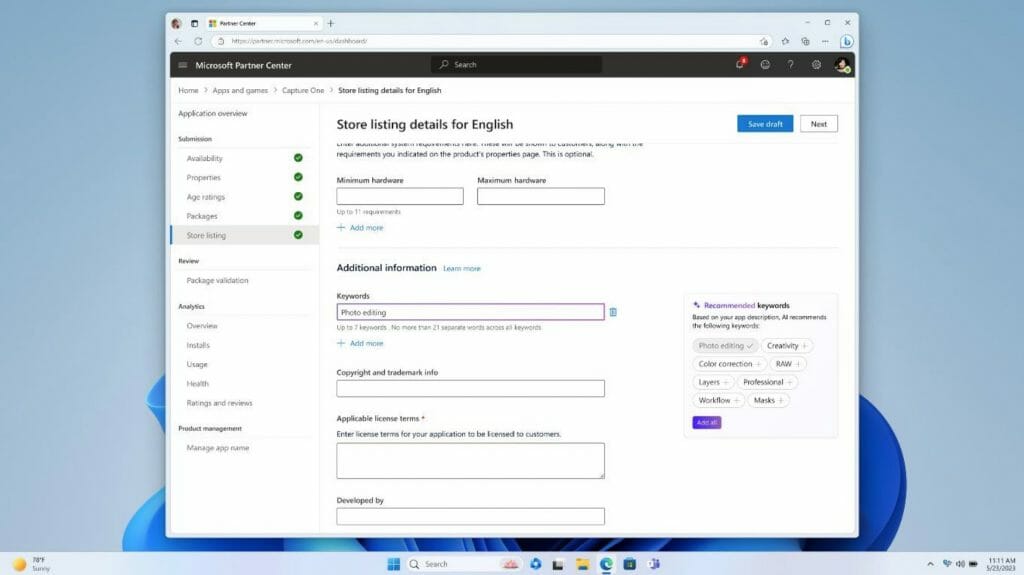Screen dimensions: 1024x575
Task: Select Availability in the Submission sidebar
Action: click(x=205, y=158)
